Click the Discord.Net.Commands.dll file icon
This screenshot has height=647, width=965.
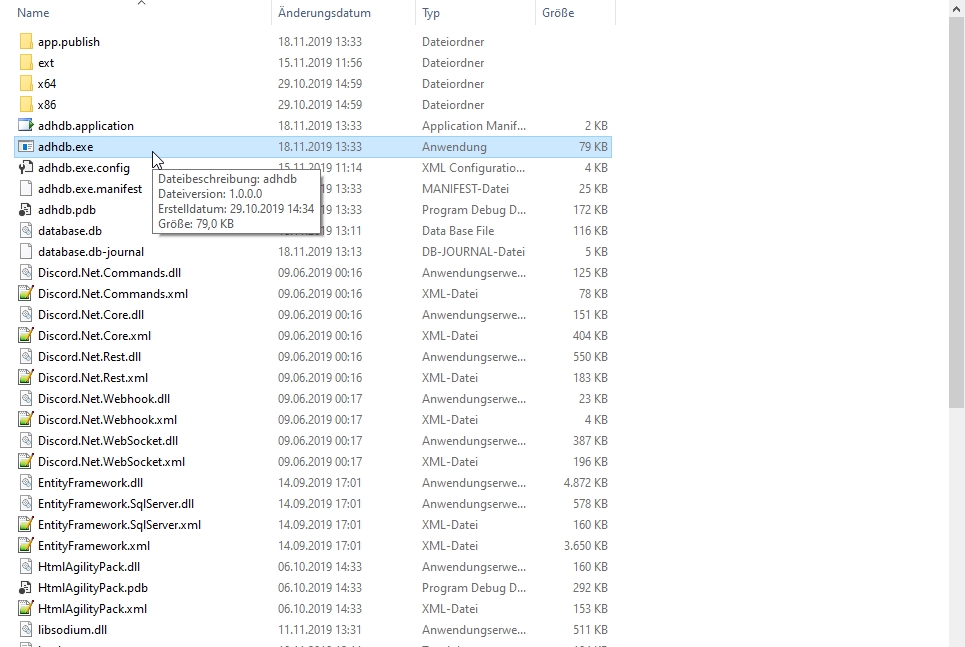tap(26, 273)
